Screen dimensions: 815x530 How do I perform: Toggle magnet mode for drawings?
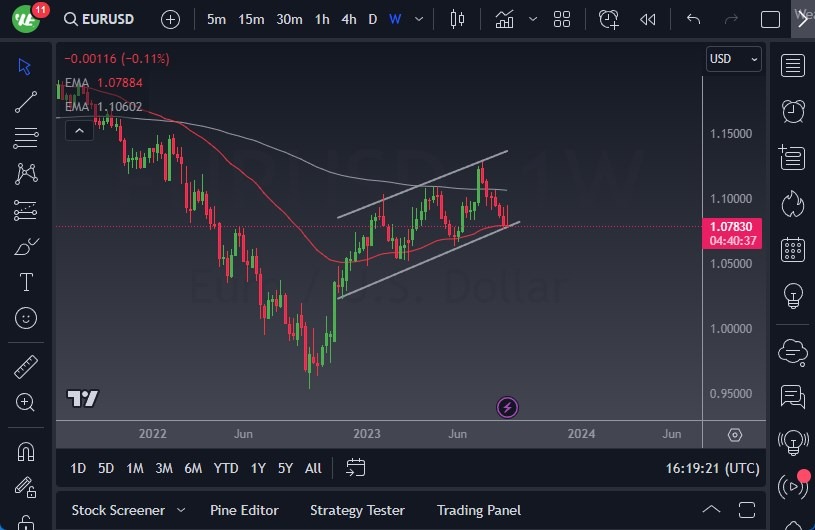(x=26, y=451)
